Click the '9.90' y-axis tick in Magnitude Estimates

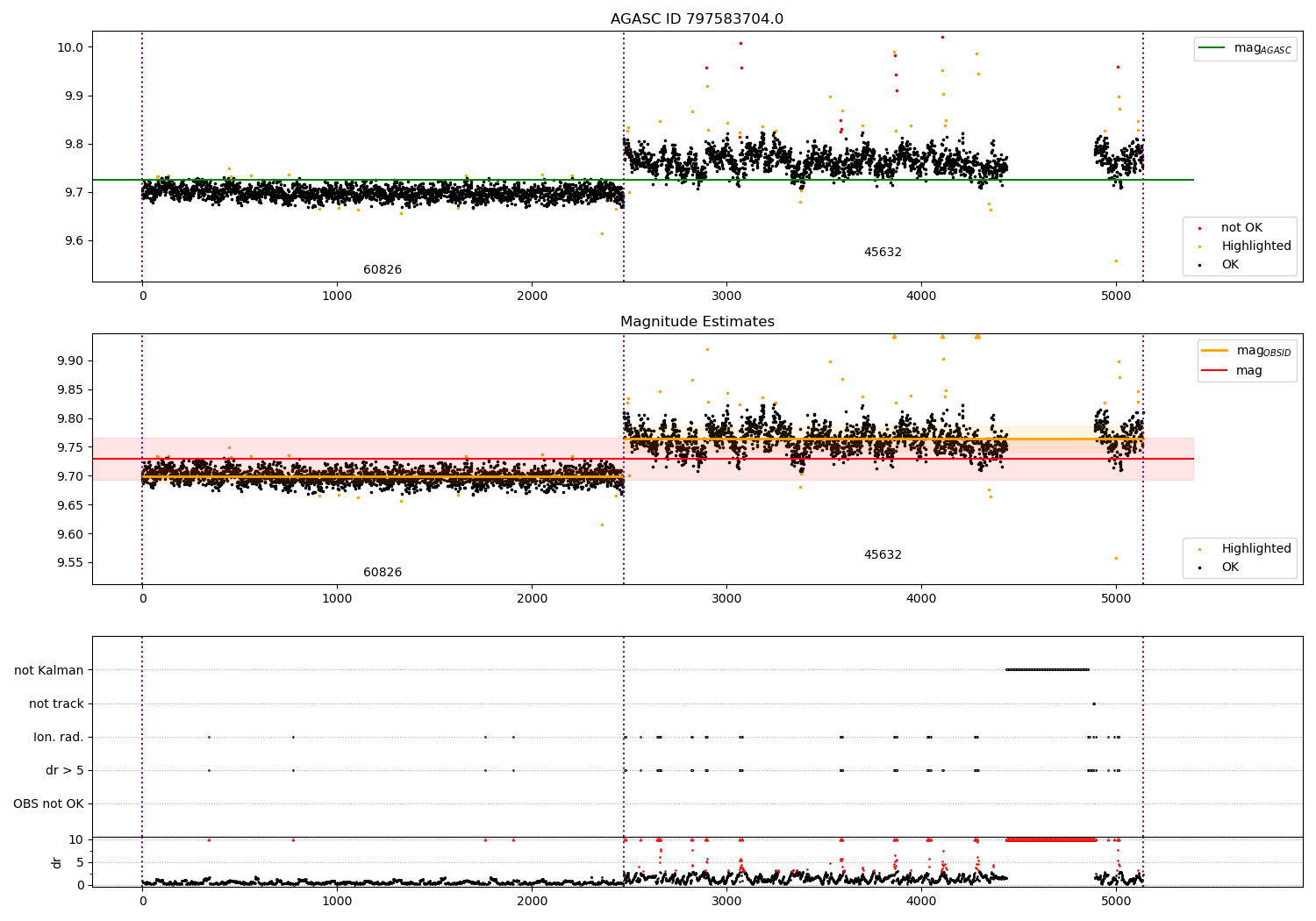coord(71,361)
